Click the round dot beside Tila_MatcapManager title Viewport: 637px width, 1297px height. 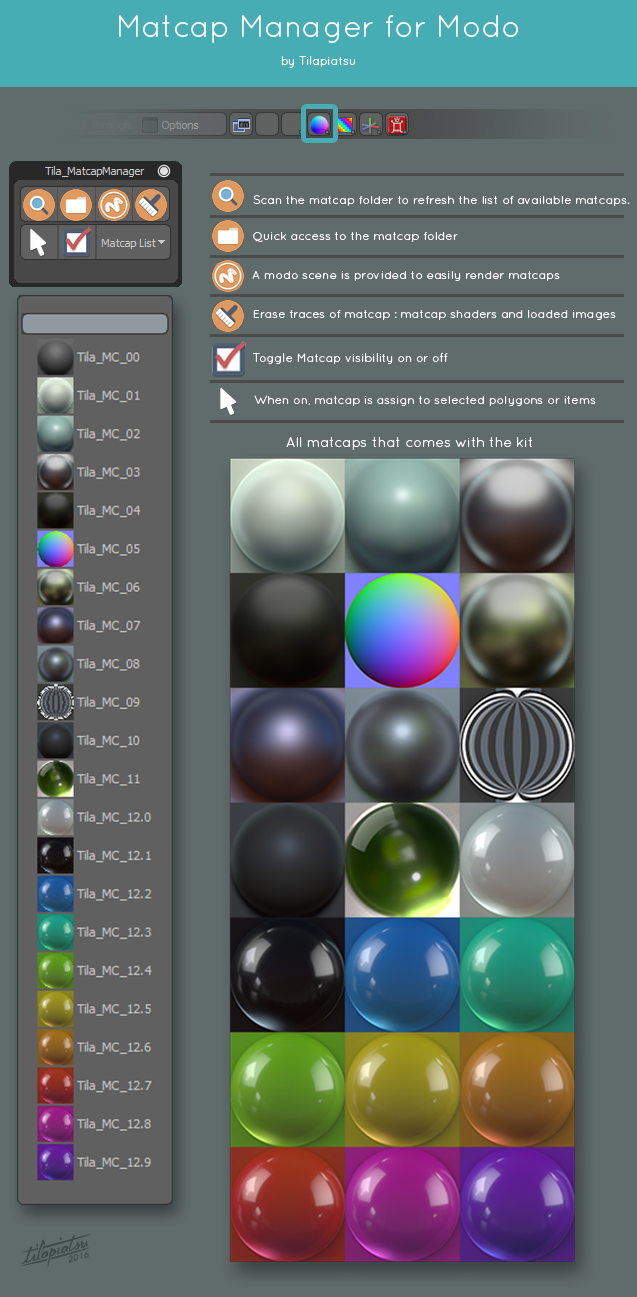pos(164,171)
